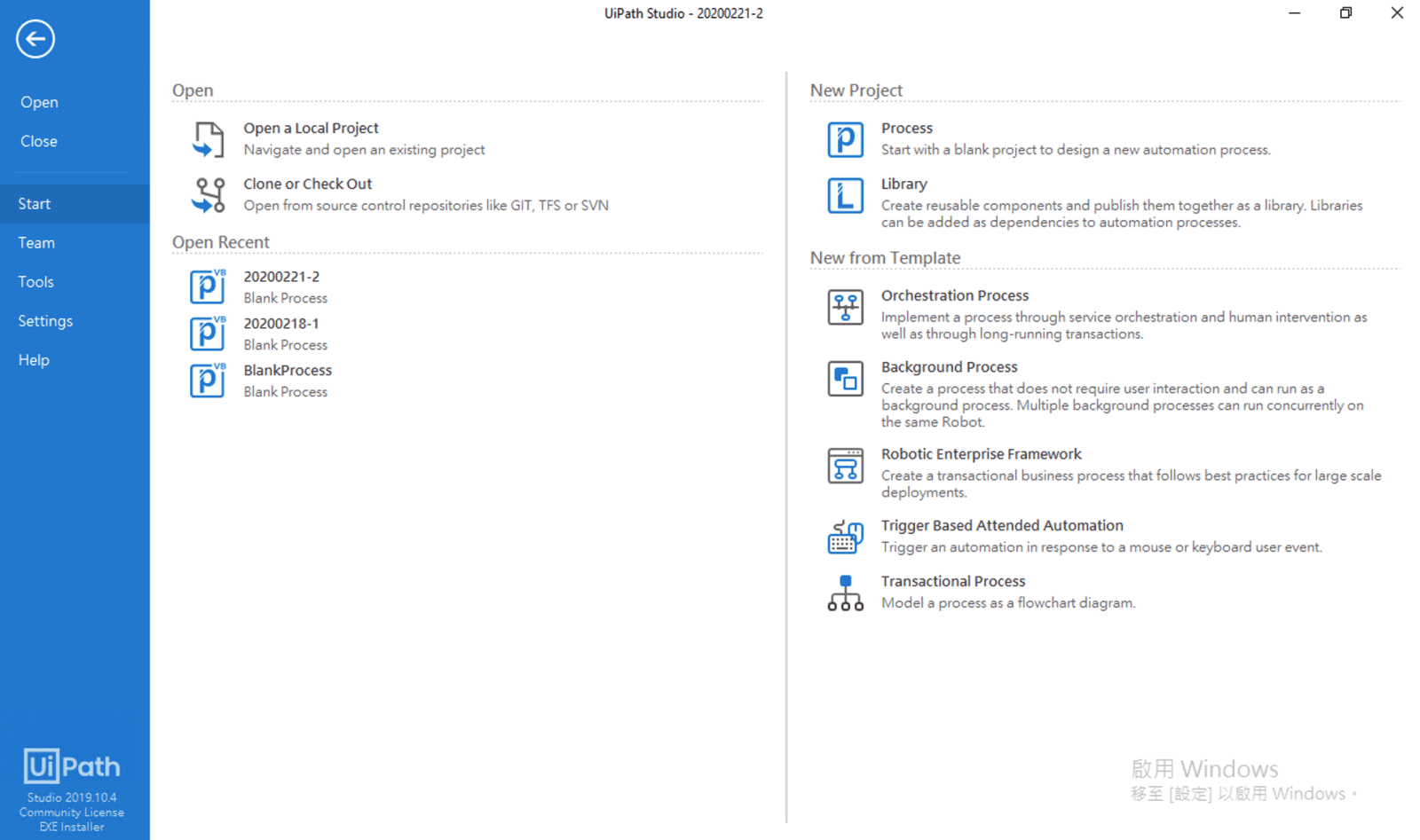Open the Open menu item in sidebar
1420x840 pixels.
point(40,102)
